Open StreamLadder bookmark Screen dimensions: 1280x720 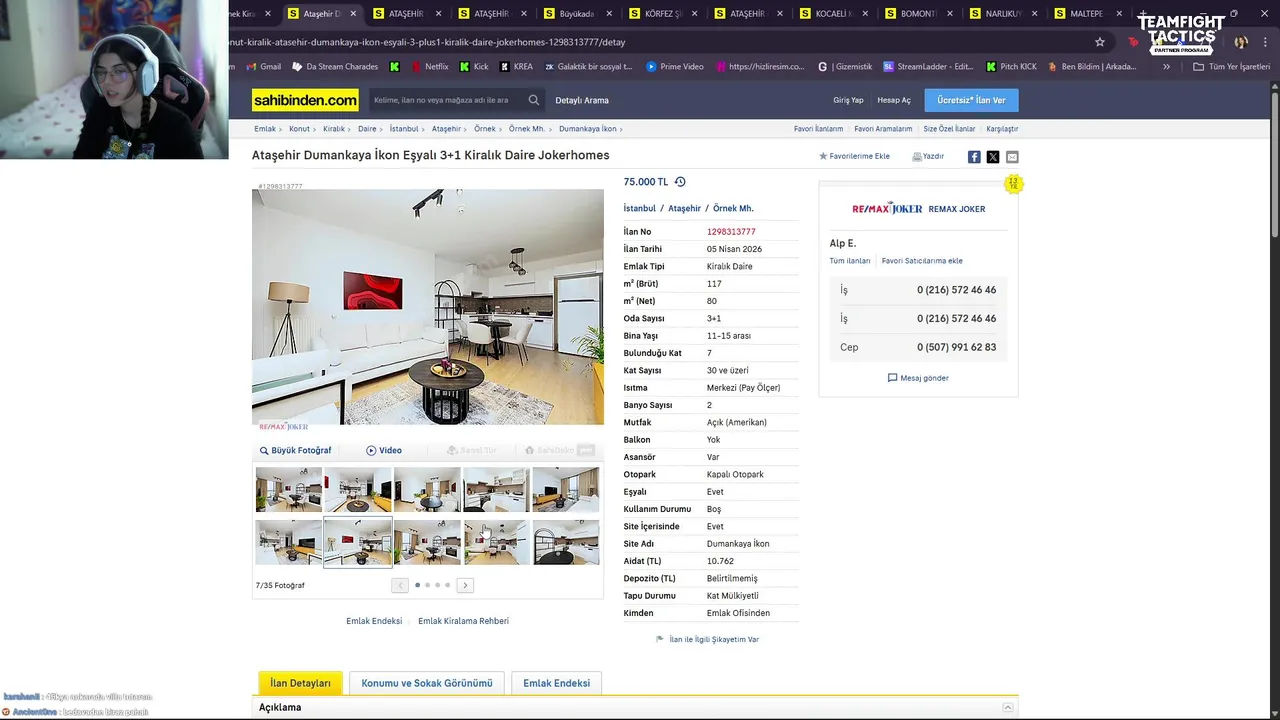click(928, 67)
